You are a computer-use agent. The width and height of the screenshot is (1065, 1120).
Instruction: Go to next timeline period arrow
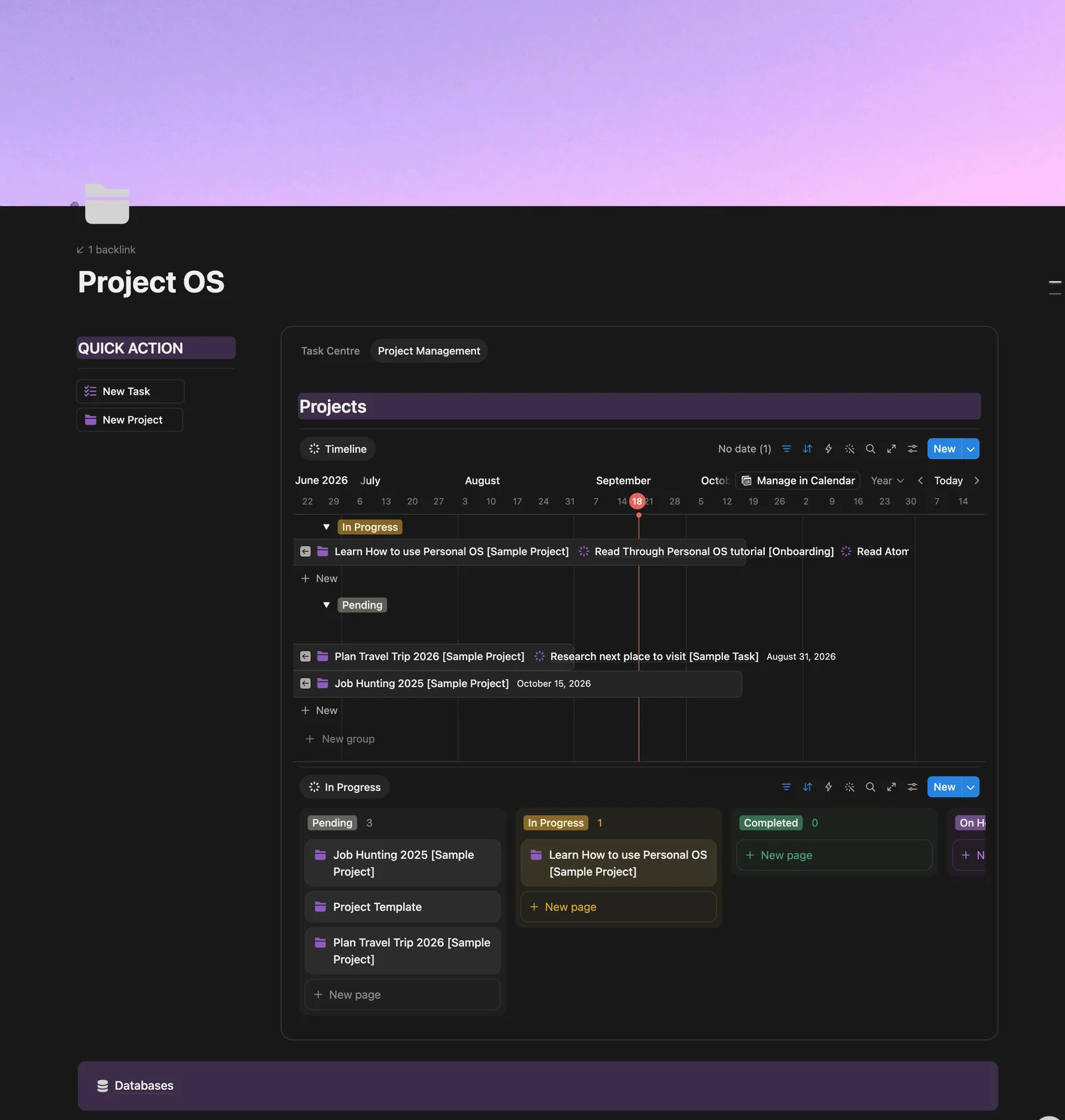[976, 481]
